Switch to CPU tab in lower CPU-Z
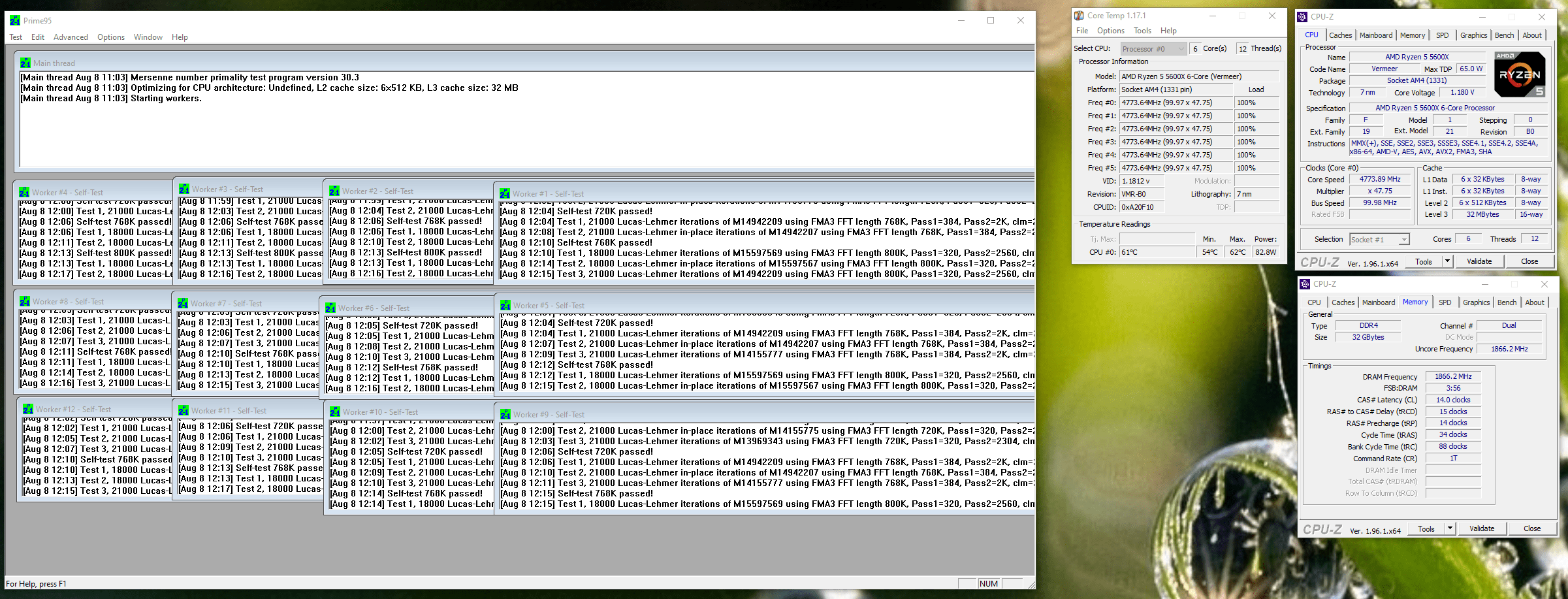The image size is (1568, 599). tap(1314, 302)
